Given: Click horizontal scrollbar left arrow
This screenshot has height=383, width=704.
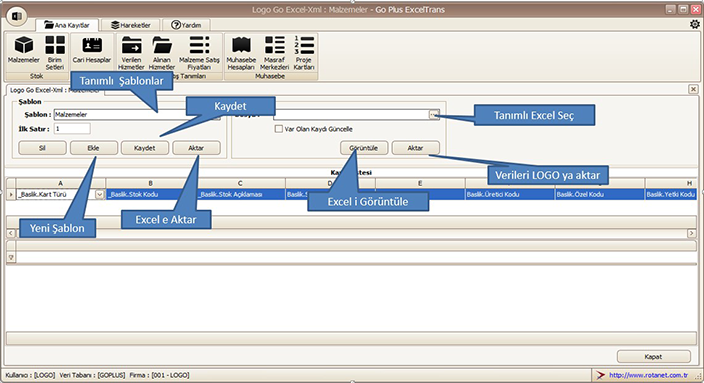Looking at the screenshot, I should coord(11,233).
